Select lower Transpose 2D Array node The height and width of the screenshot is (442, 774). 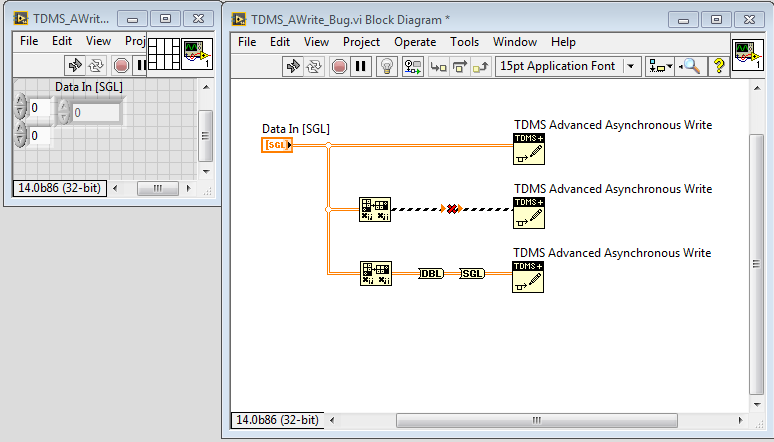376,274
